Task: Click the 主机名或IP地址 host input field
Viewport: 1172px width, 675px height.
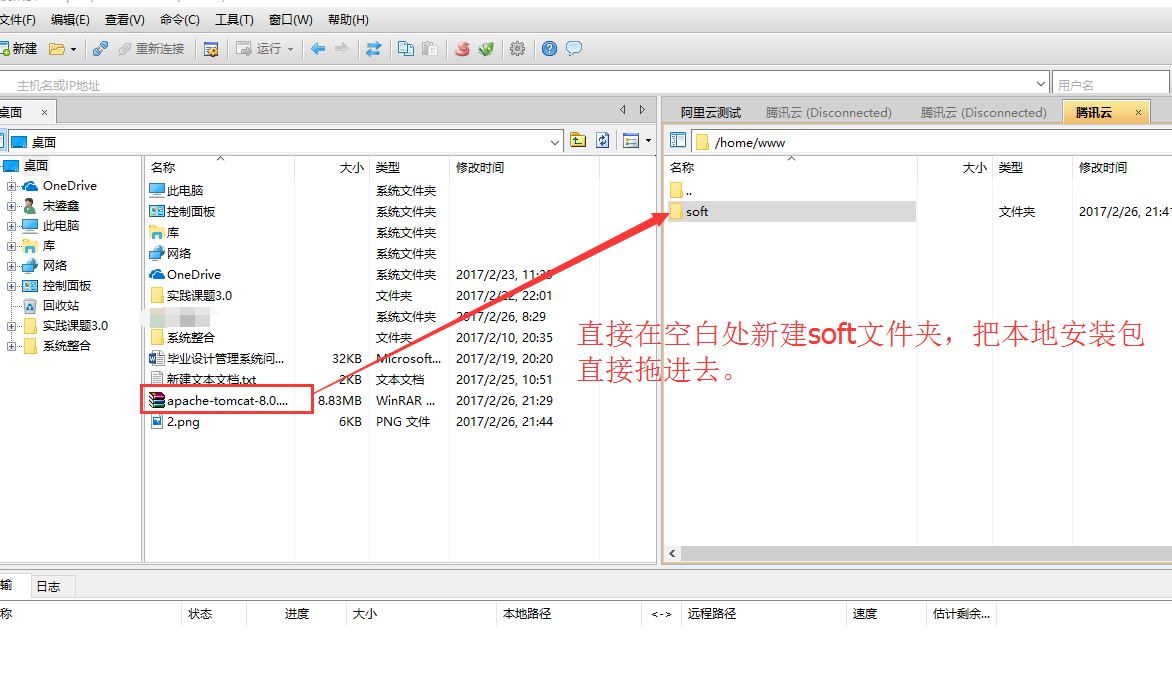Action: (x=523, y=84)
